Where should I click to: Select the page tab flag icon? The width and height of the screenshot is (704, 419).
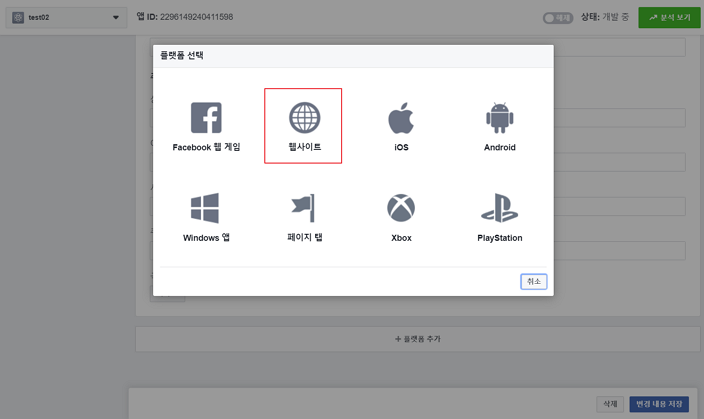pyautogui.click(x=304, y=208)
